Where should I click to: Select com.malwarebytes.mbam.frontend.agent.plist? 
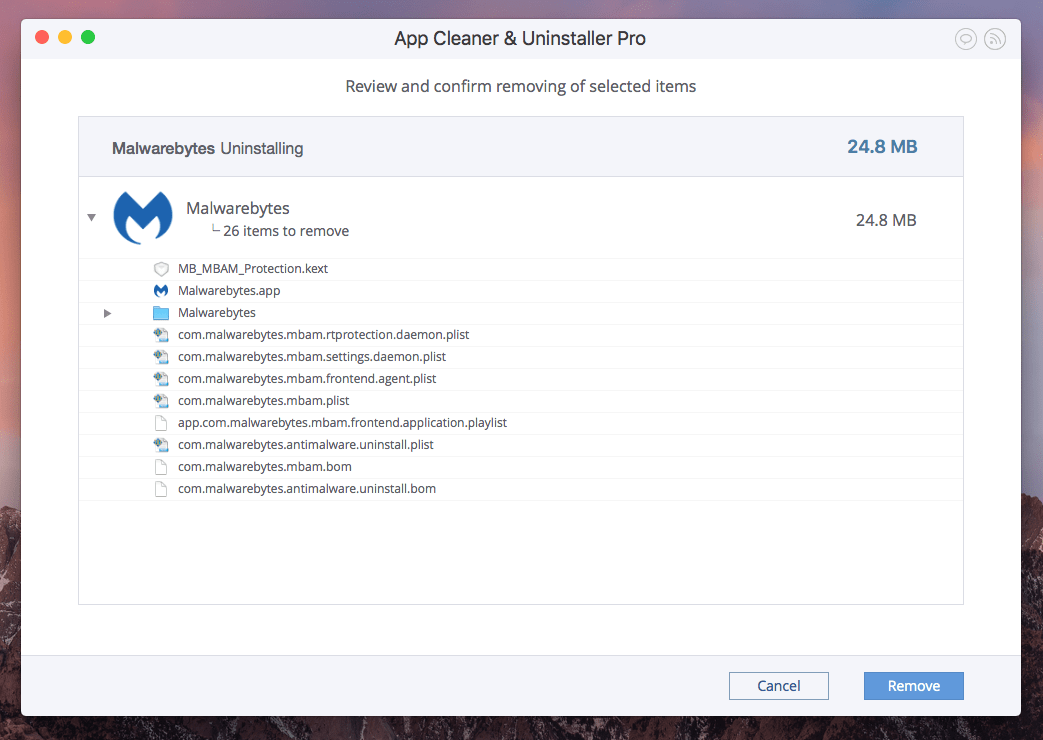tap(307, 379)
